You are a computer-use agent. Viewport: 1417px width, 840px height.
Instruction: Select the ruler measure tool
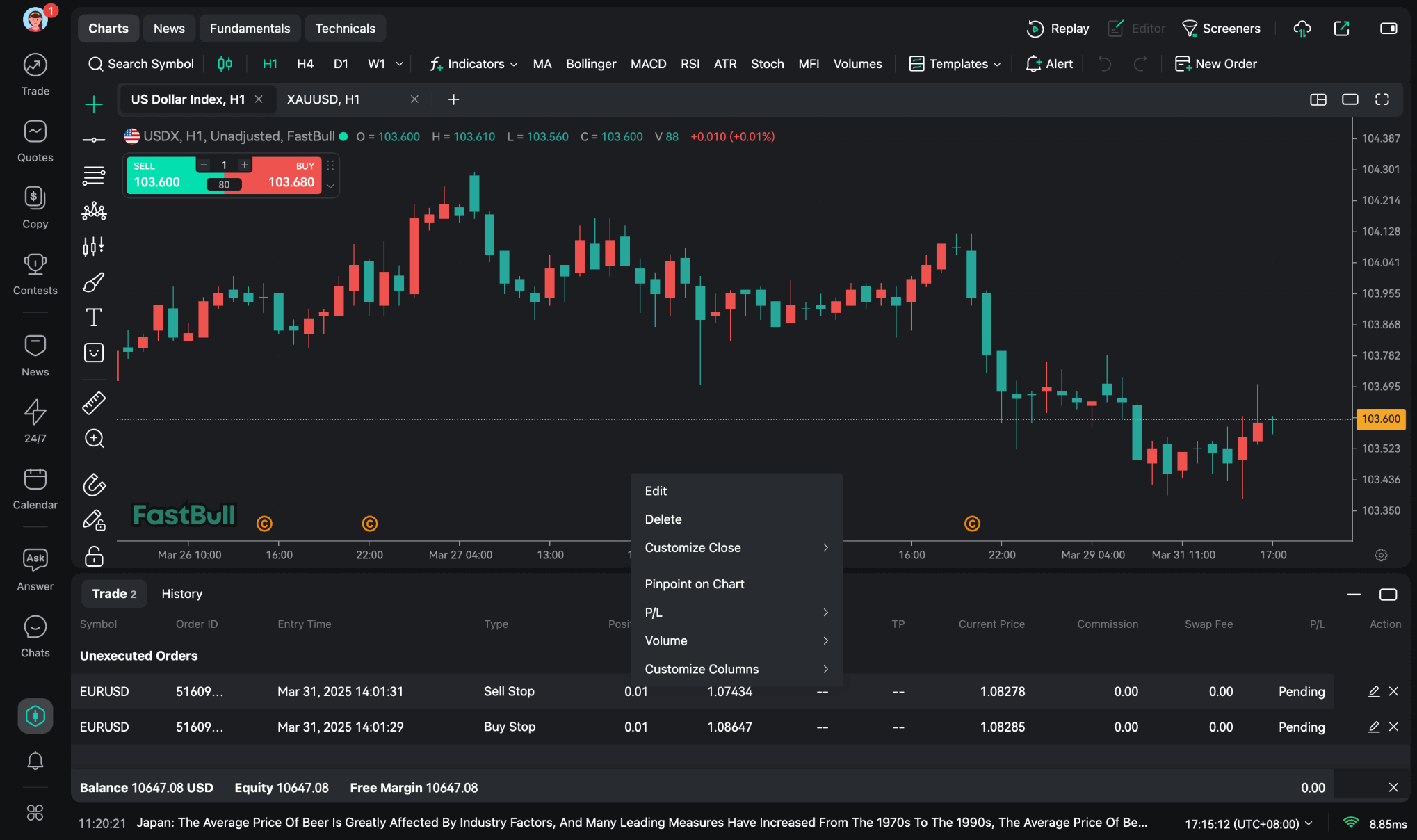click(x=94, y=403)
